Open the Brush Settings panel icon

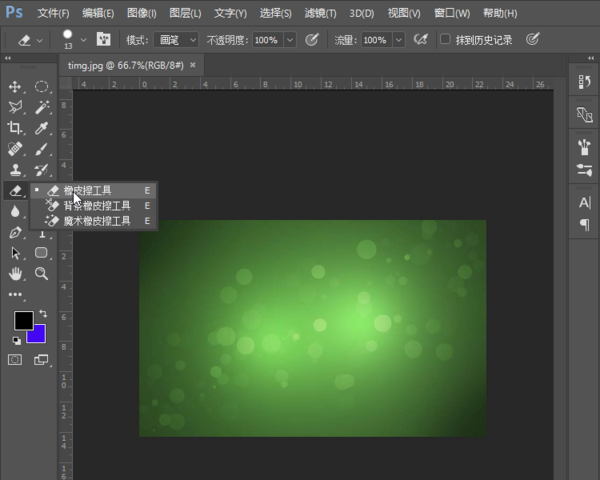[584, 170]
